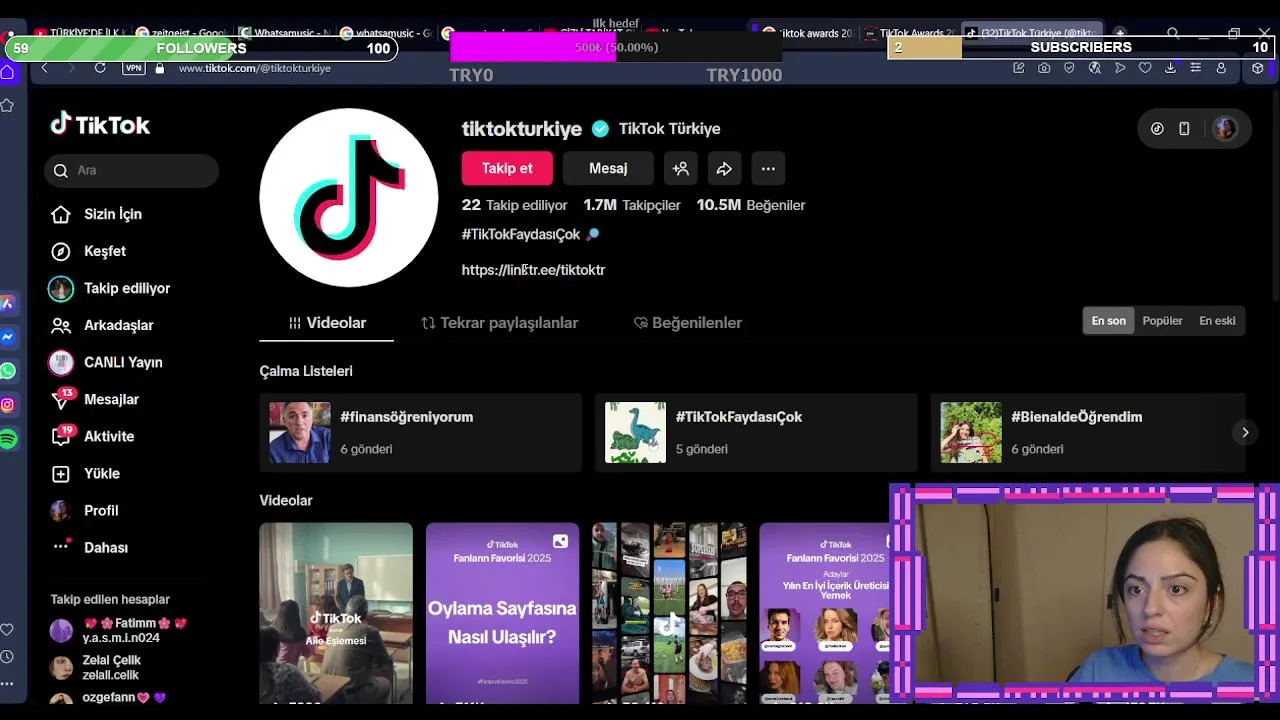Click the 10.5M Beğeniler count
This screenshot has width=1280, height=720.
coord(751,205)
